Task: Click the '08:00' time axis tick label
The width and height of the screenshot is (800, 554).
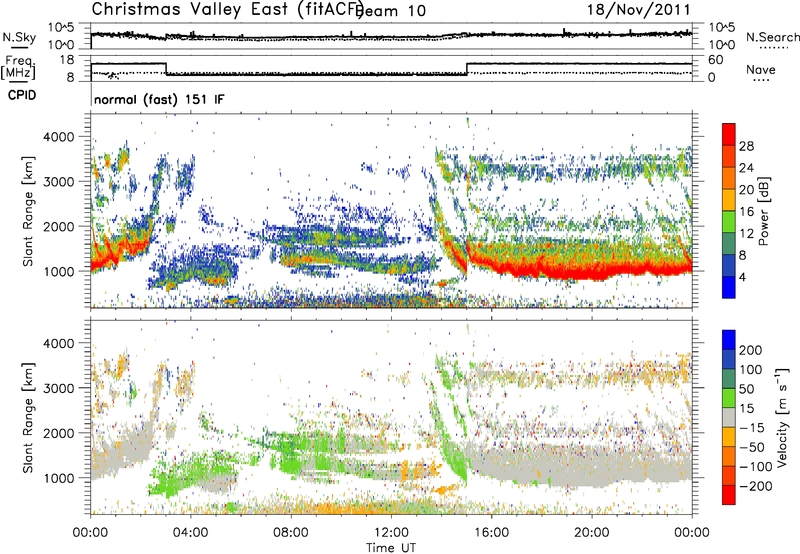Action: click(x=291, y=533)
